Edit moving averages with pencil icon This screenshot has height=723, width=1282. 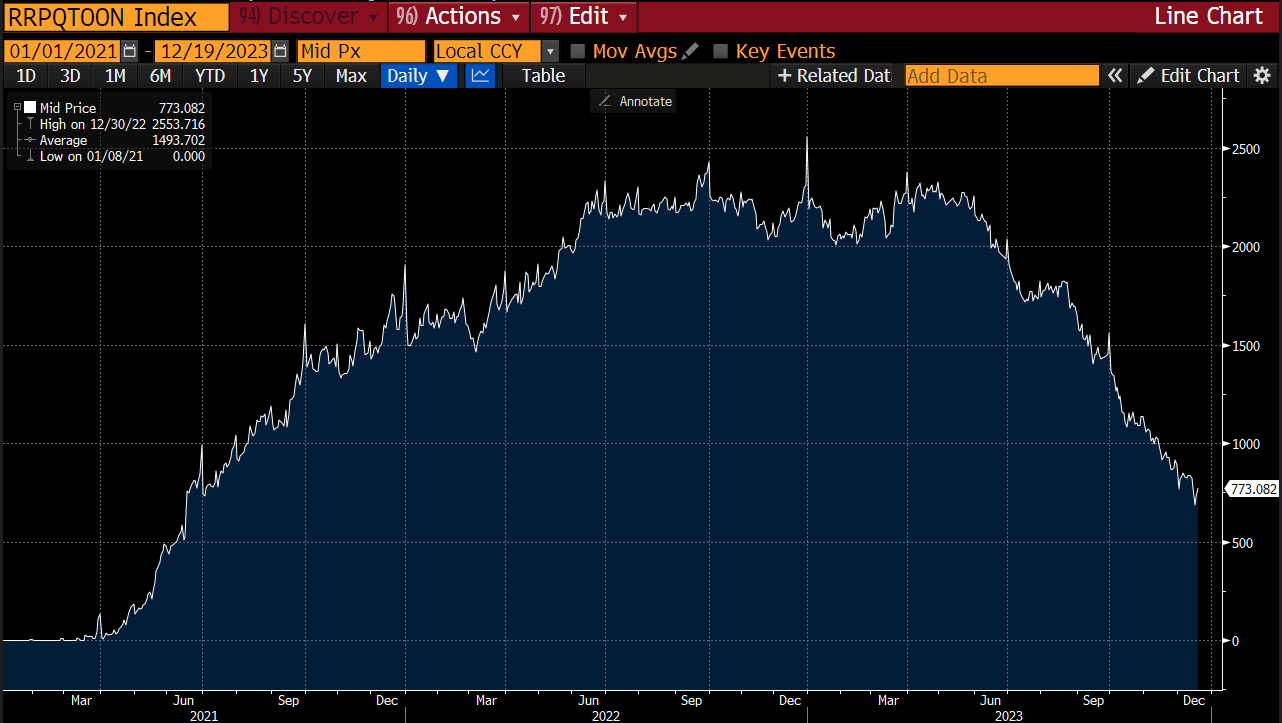pyautogui.click(x=690, y=51)
